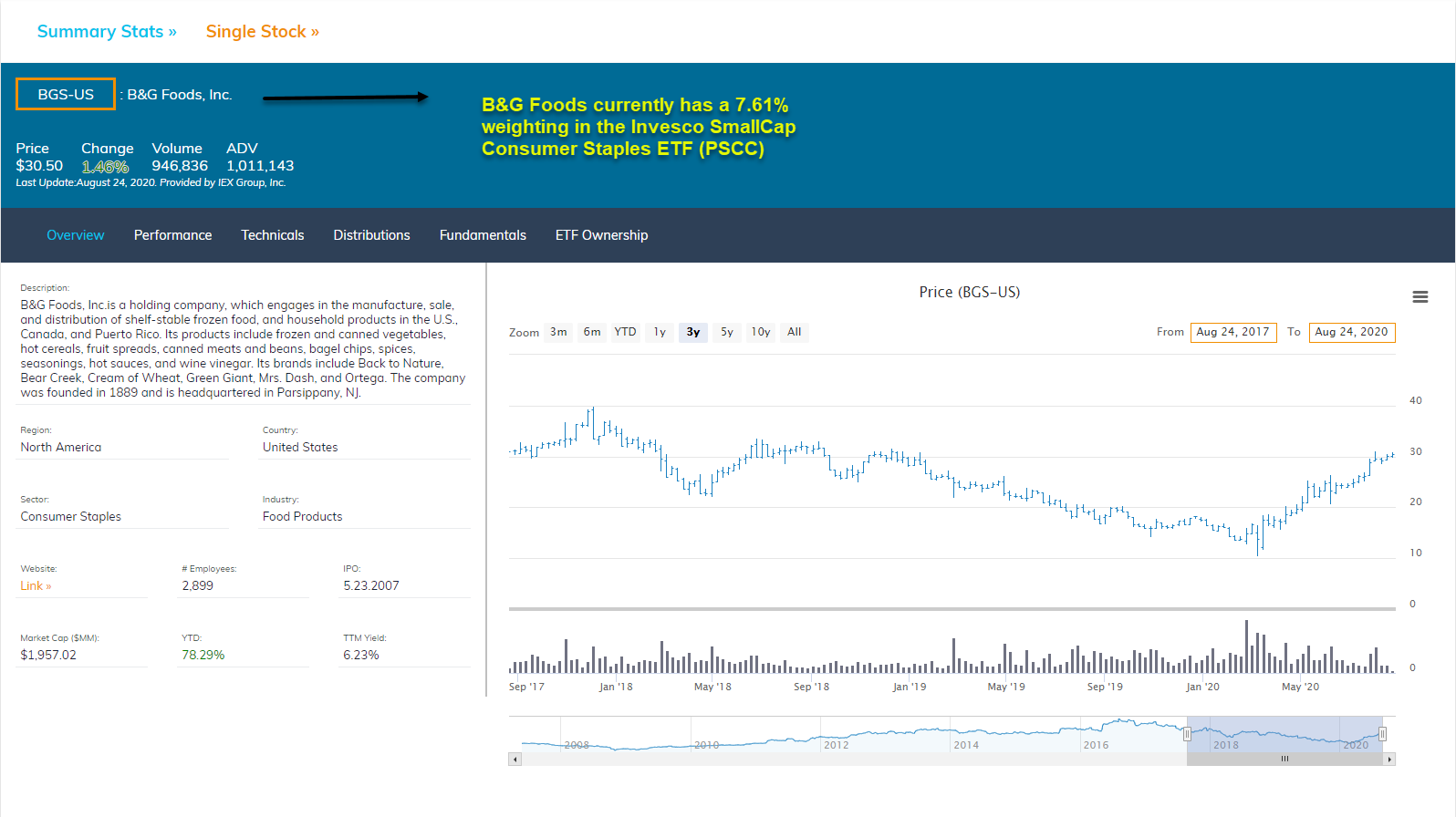Click the BGS-US ticker input box
1456x817 pixels.
66,94
